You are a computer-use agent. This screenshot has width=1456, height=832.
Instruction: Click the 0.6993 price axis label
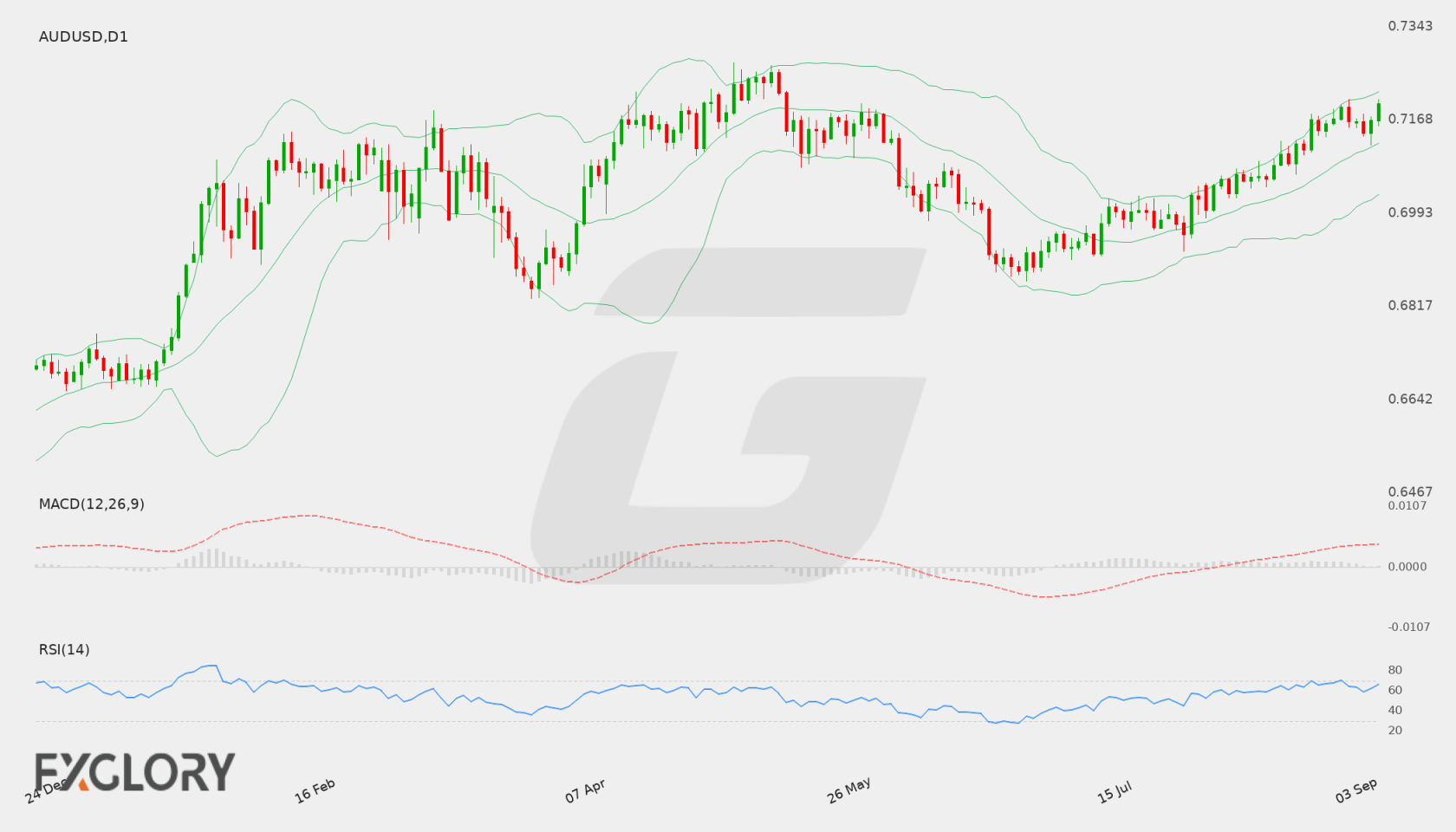1410,212
